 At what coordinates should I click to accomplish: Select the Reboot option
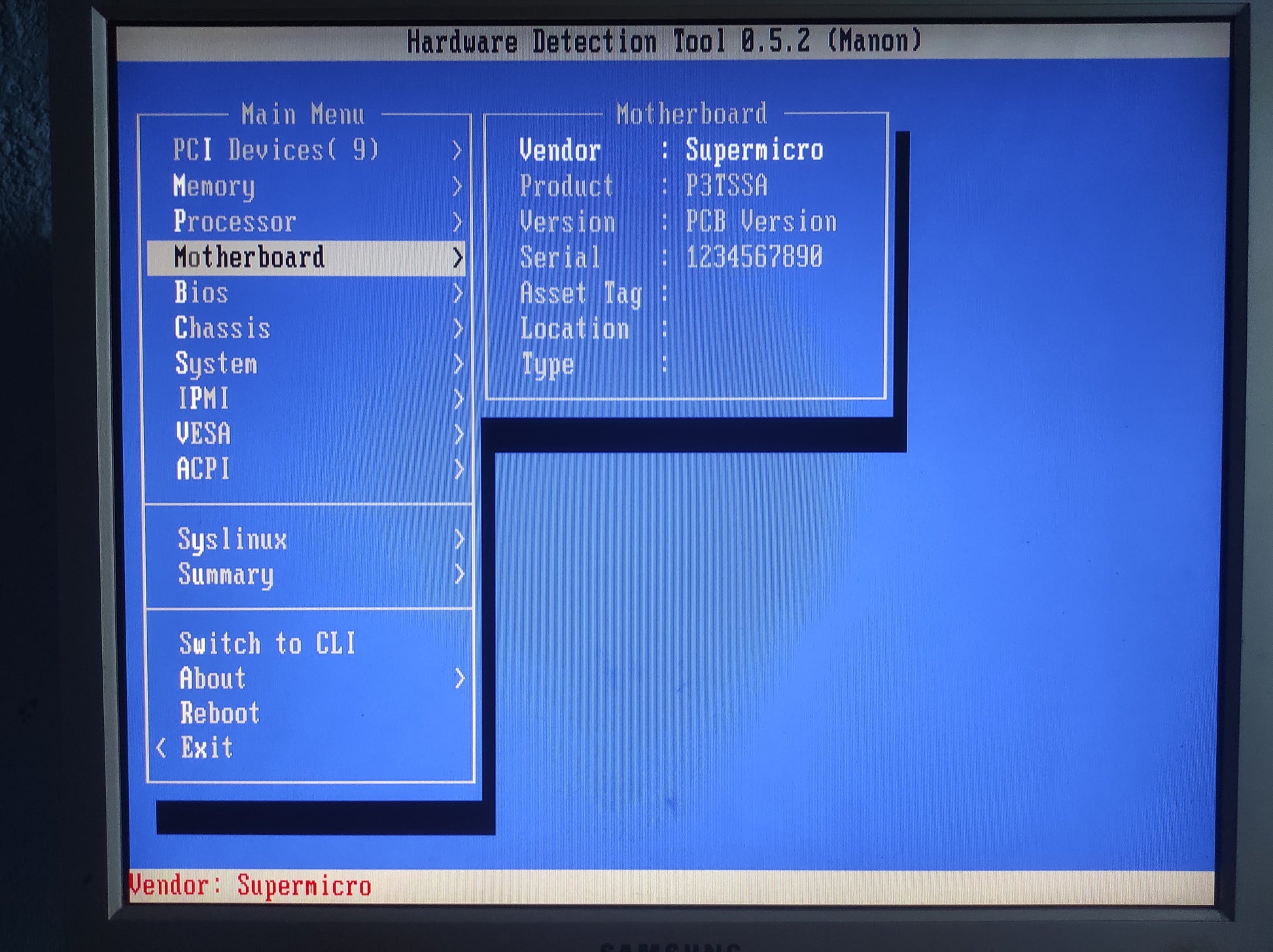coord(220,713)
